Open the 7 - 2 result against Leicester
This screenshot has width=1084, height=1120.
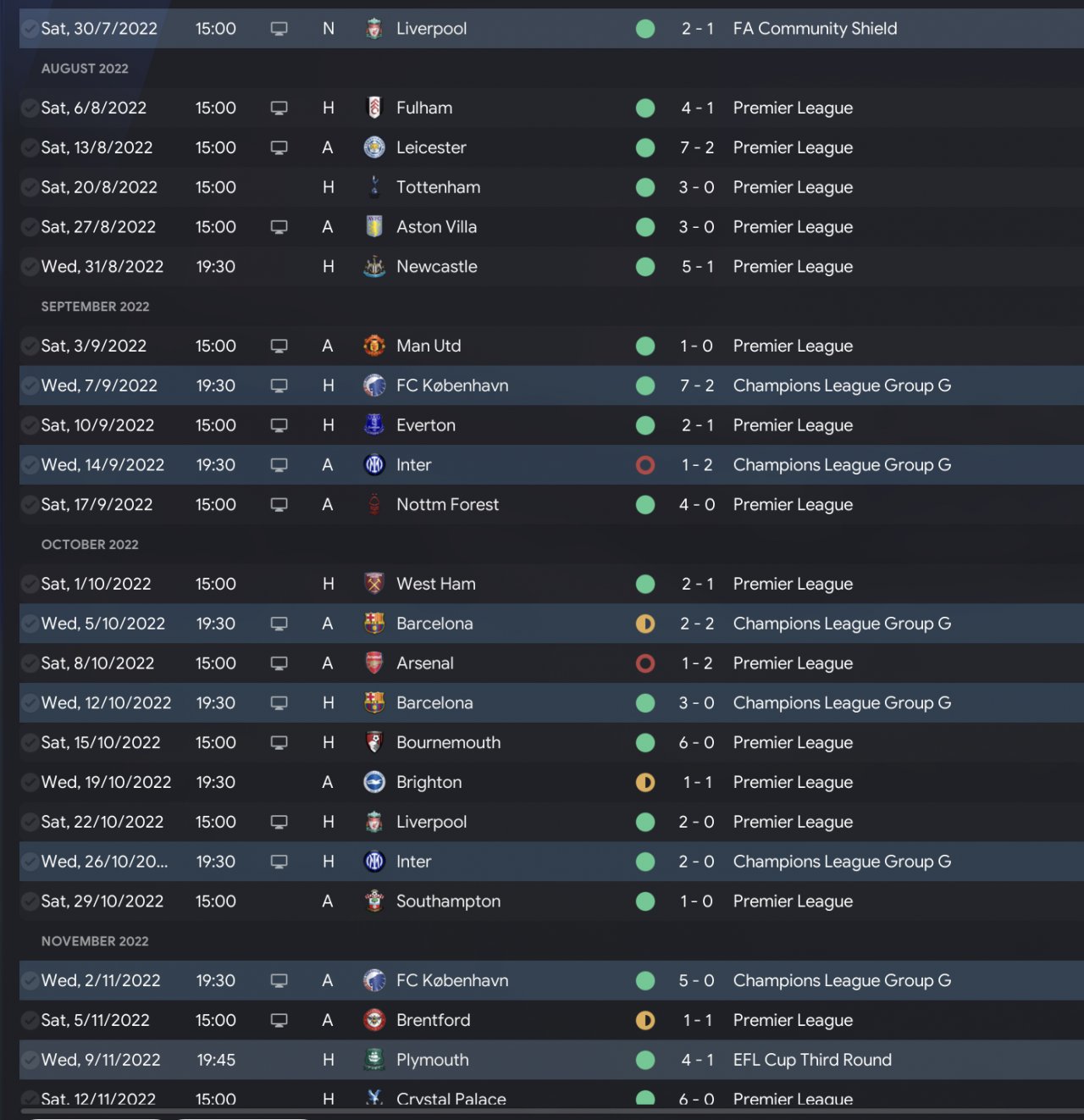click(697, 147)
